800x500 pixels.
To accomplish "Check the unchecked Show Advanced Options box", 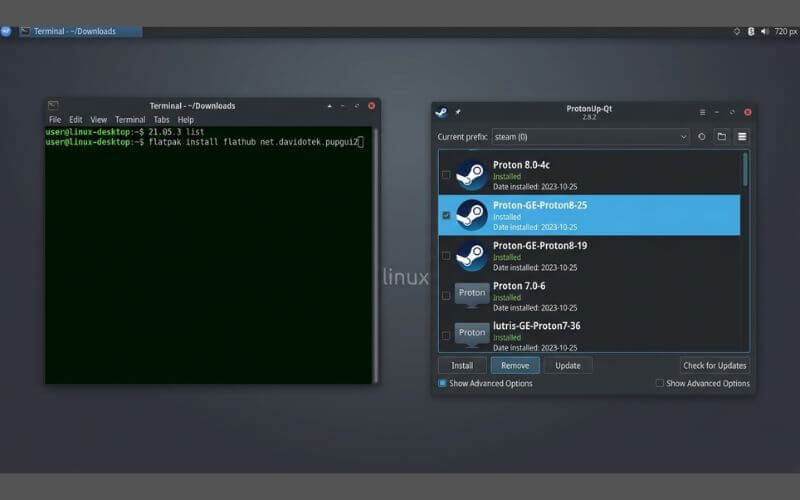I will coord(660,383).
